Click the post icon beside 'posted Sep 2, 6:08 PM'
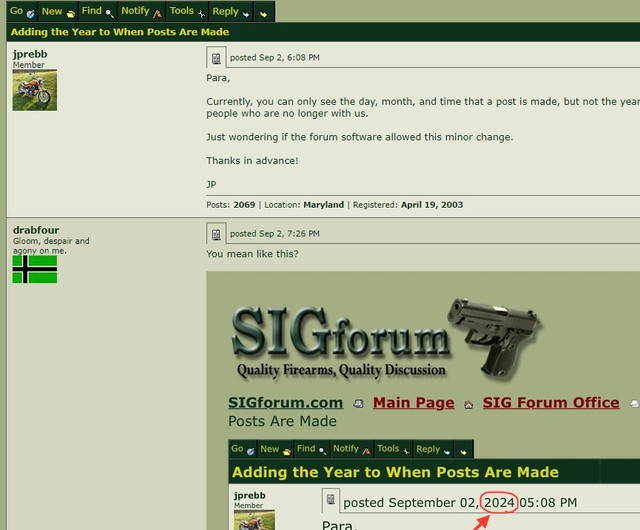This screenshot has height=530, width=640. (216, 58)
